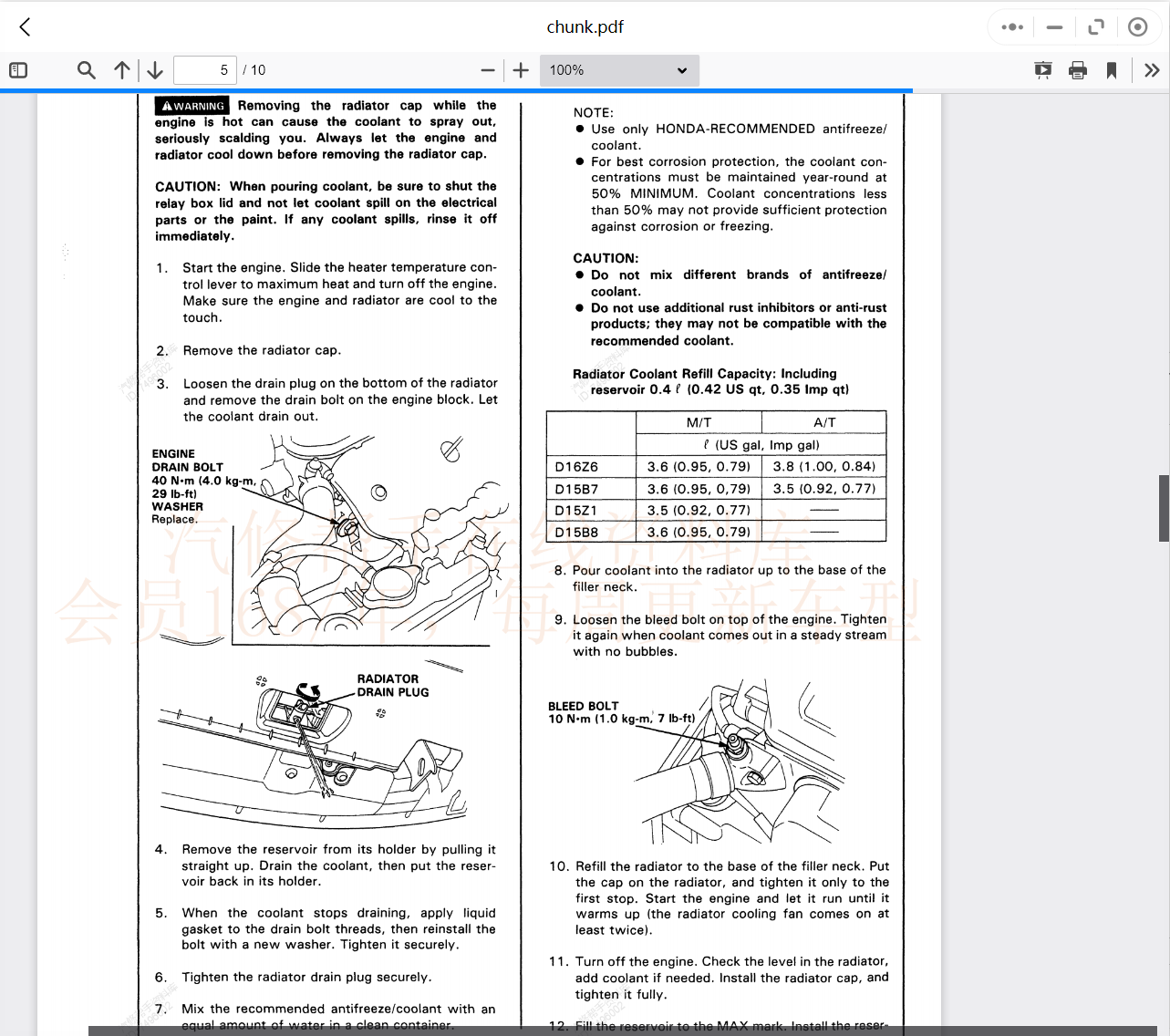Click the expand window icon in the title bar
1170x1036 pixels.
coord(1096,27)
